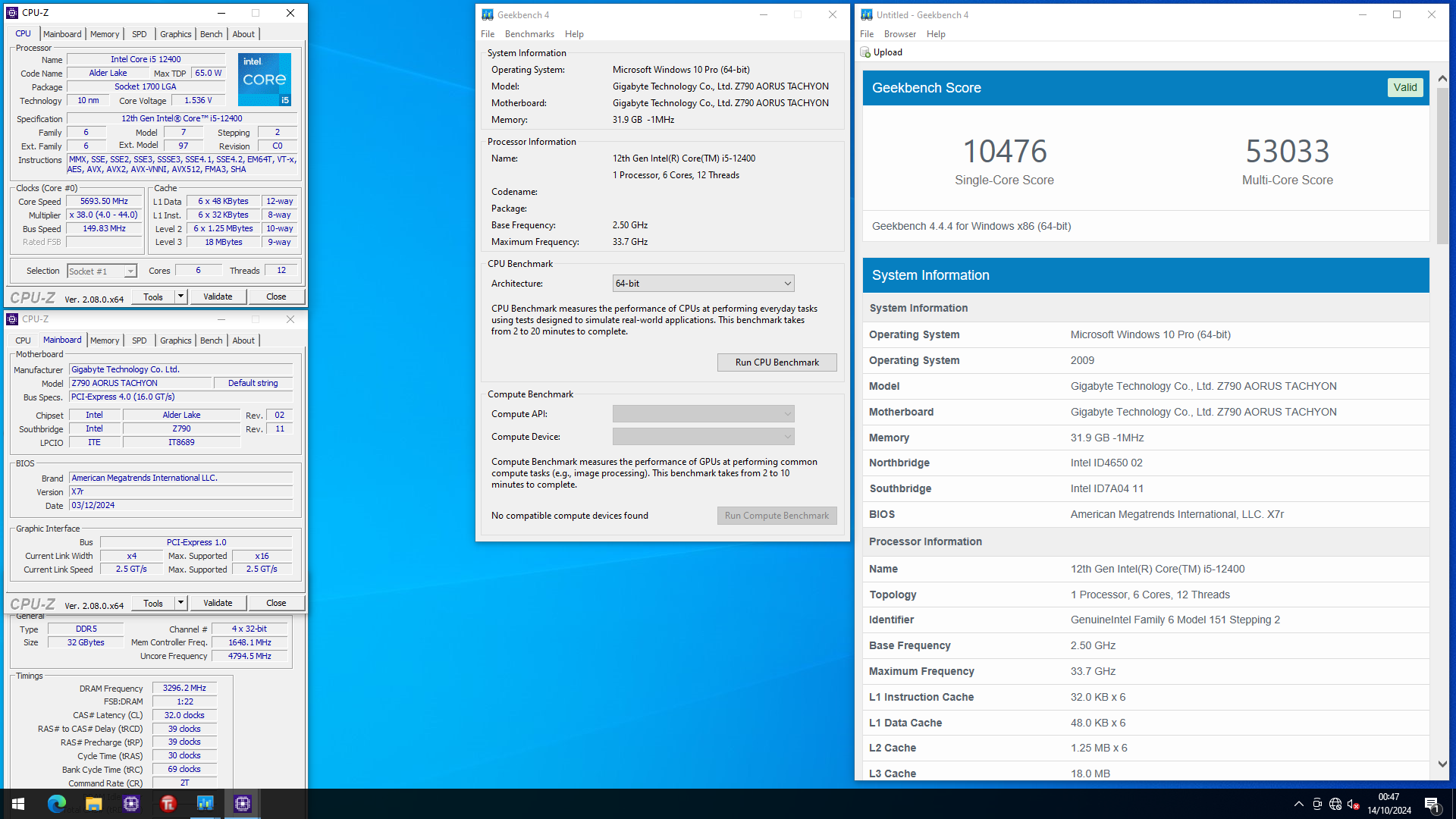
Task: Open File menu in Untitled Geekbench window
Action: click(867, 34)
